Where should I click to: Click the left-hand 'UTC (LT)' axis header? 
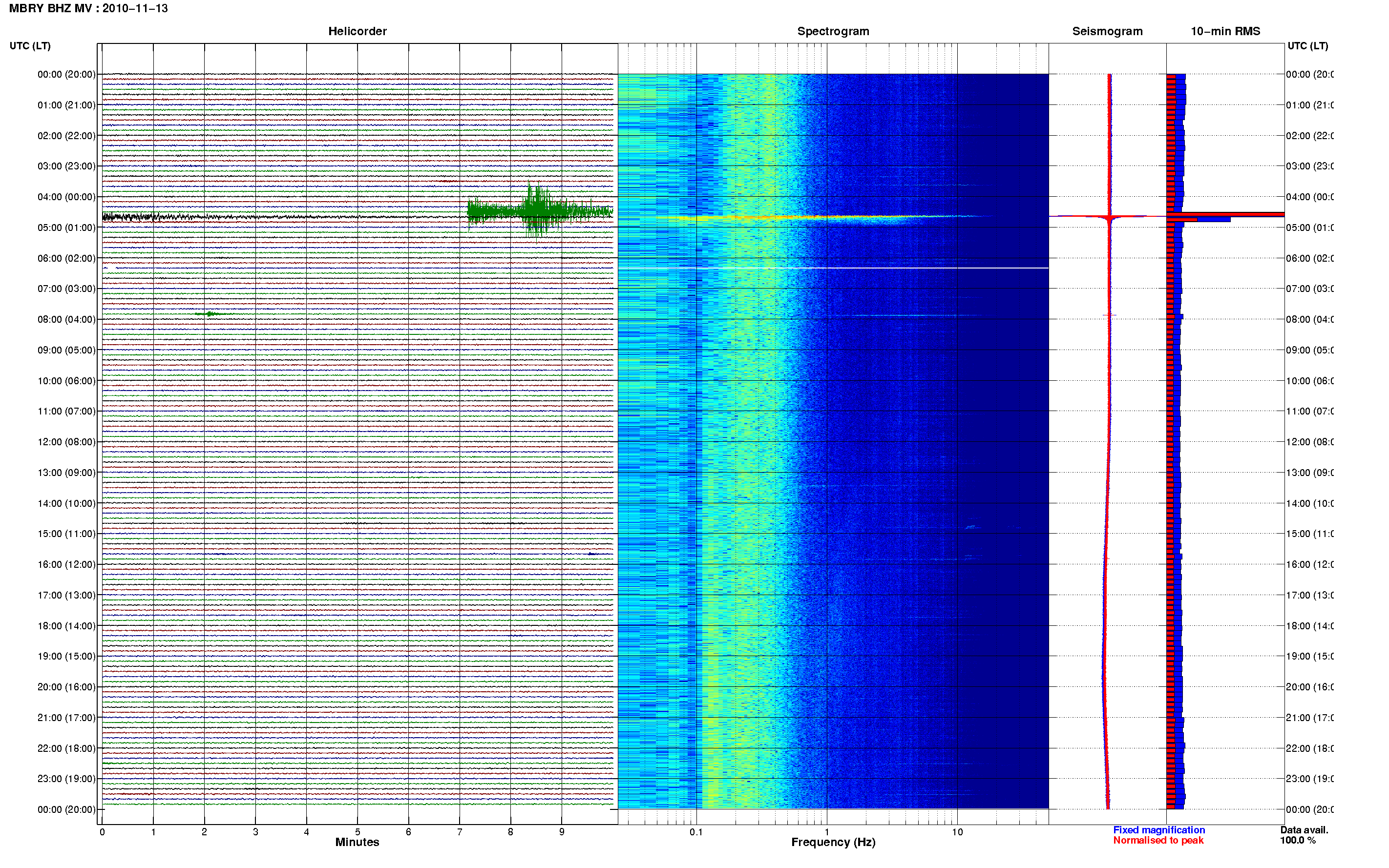(30, 46)
